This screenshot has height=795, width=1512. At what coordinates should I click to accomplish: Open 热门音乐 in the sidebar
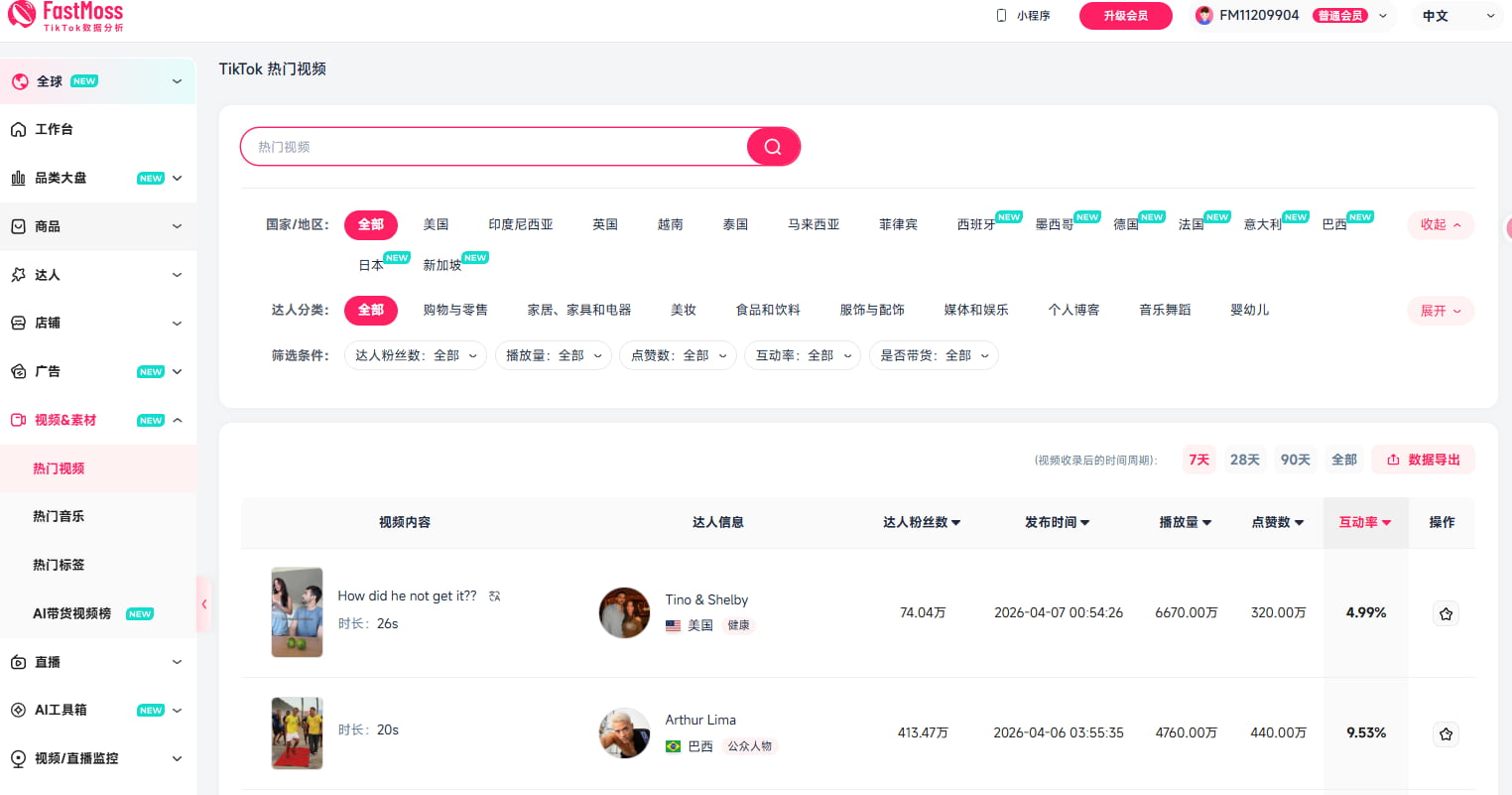59,516
